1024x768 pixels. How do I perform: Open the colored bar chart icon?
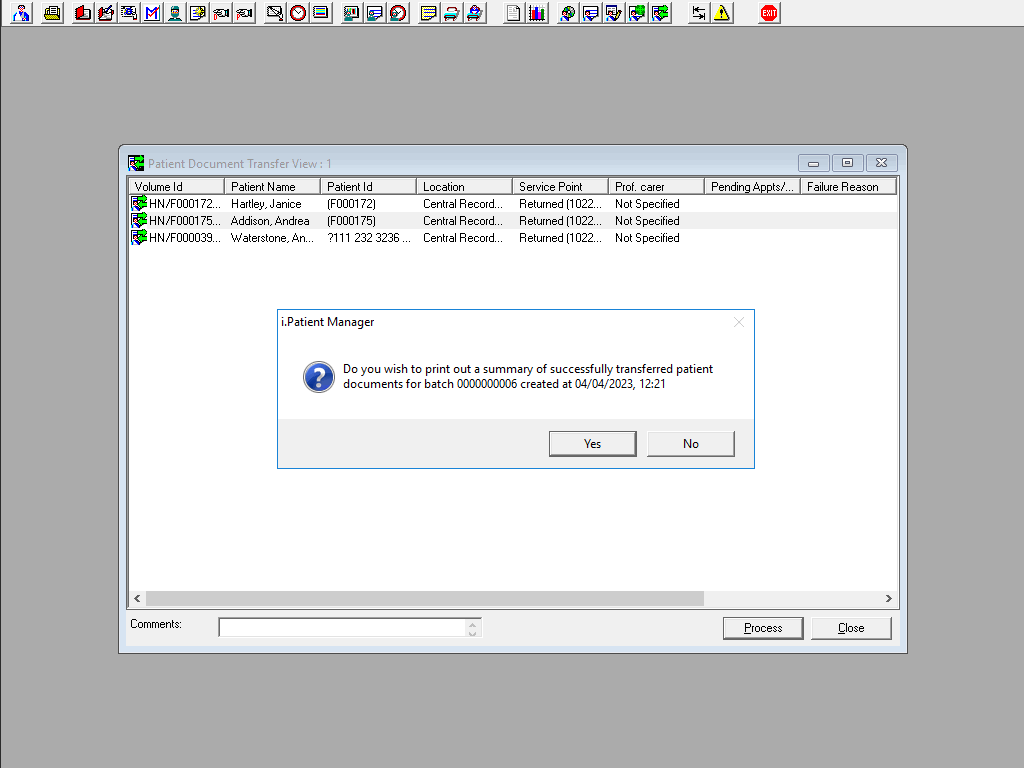pos(537,13)
